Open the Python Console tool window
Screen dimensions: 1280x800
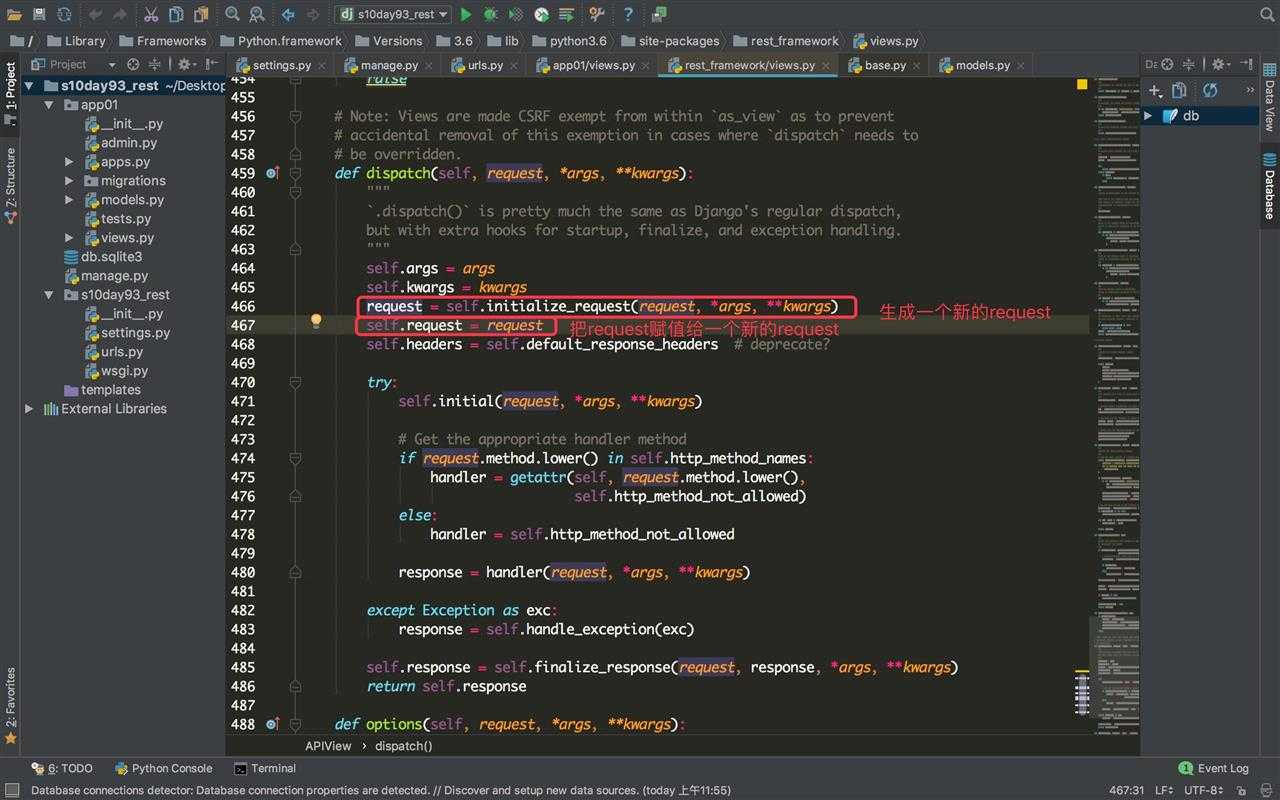coord(164,768)
